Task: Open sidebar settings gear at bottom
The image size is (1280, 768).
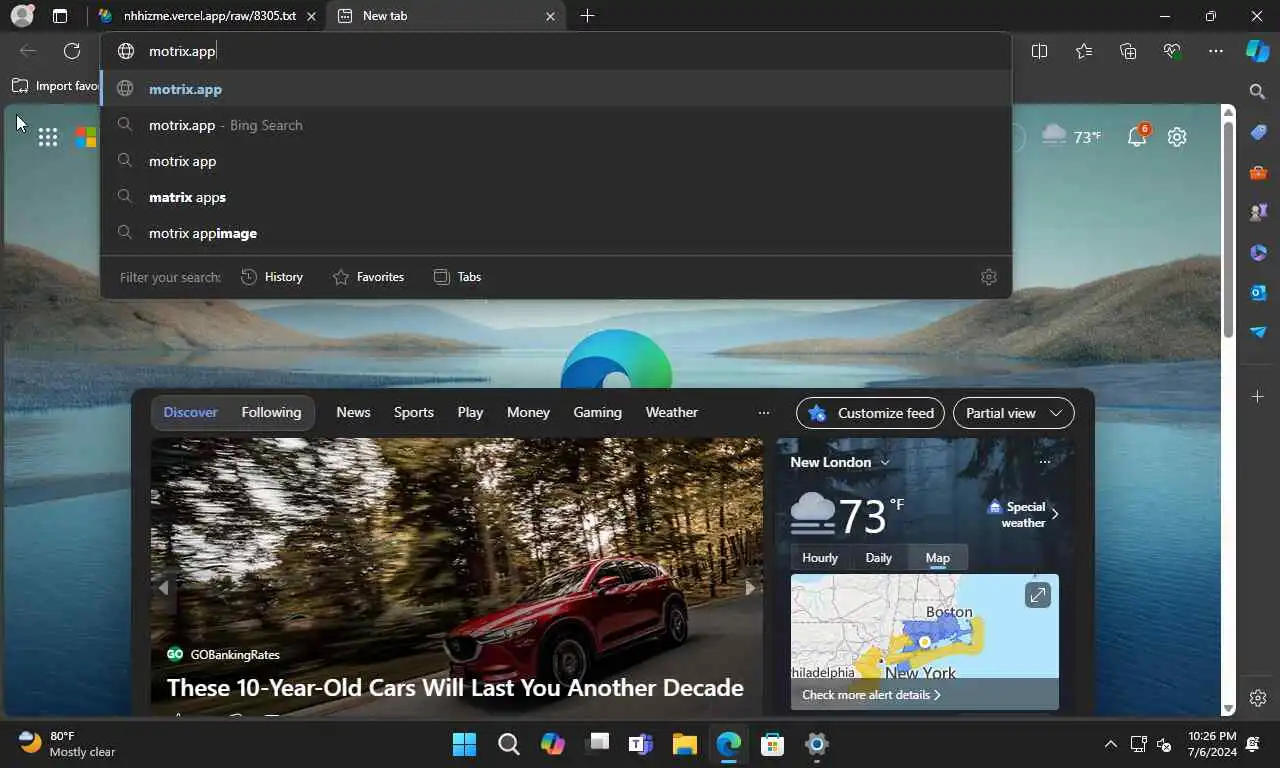Action: click(1258, 698)
